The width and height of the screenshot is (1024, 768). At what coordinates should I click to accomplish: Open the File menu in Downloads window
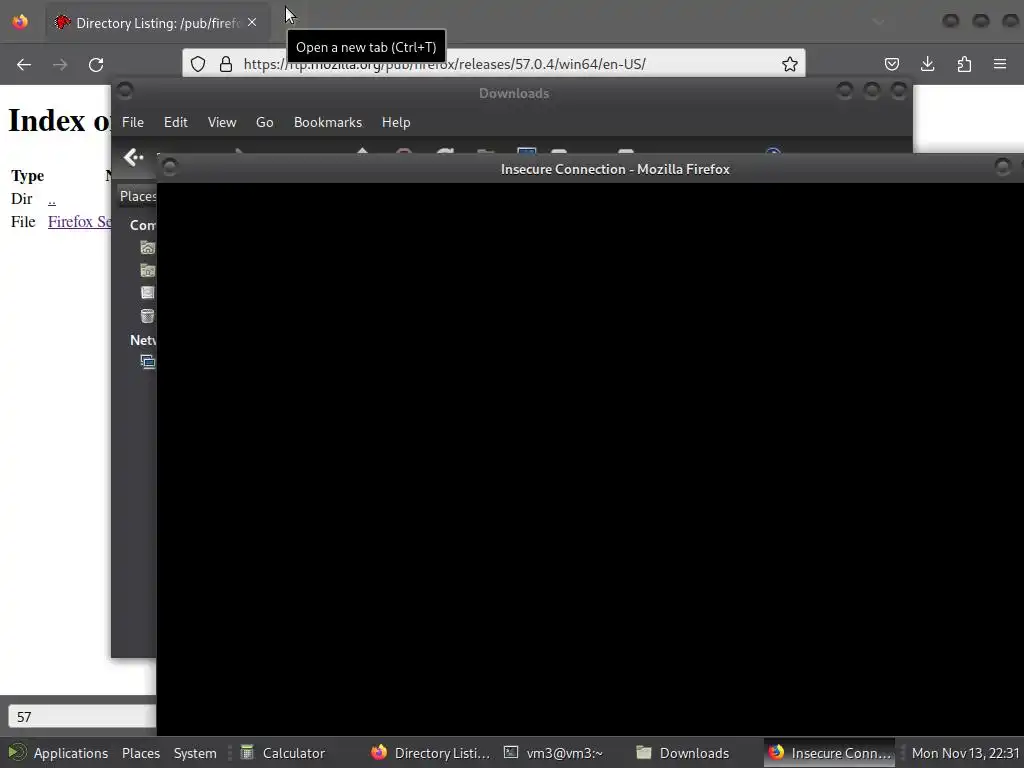(133, 122)
